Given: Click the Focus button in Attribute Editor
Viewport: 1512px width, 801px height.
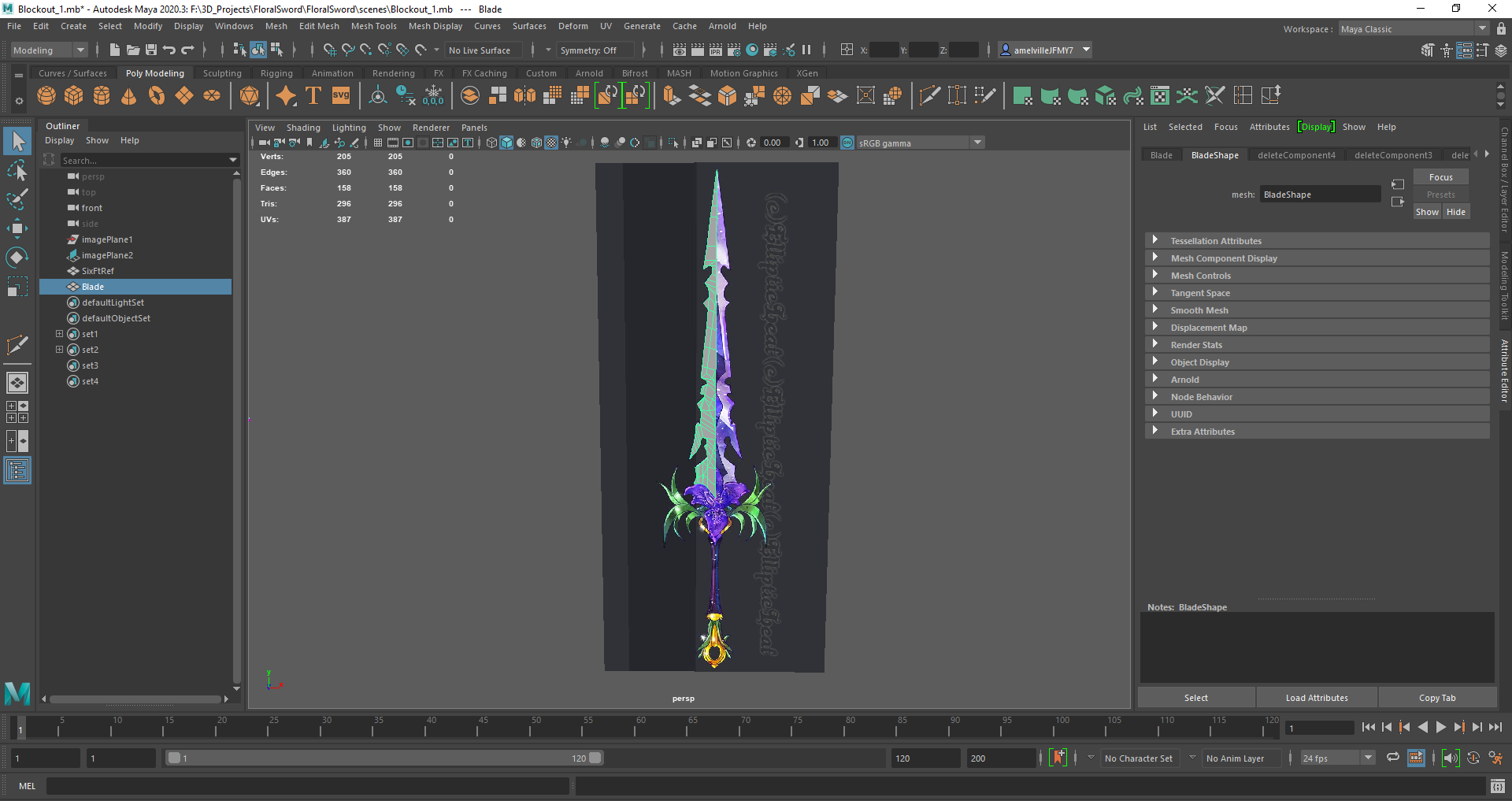Looking at the screenshot, I should point(1440,177).
